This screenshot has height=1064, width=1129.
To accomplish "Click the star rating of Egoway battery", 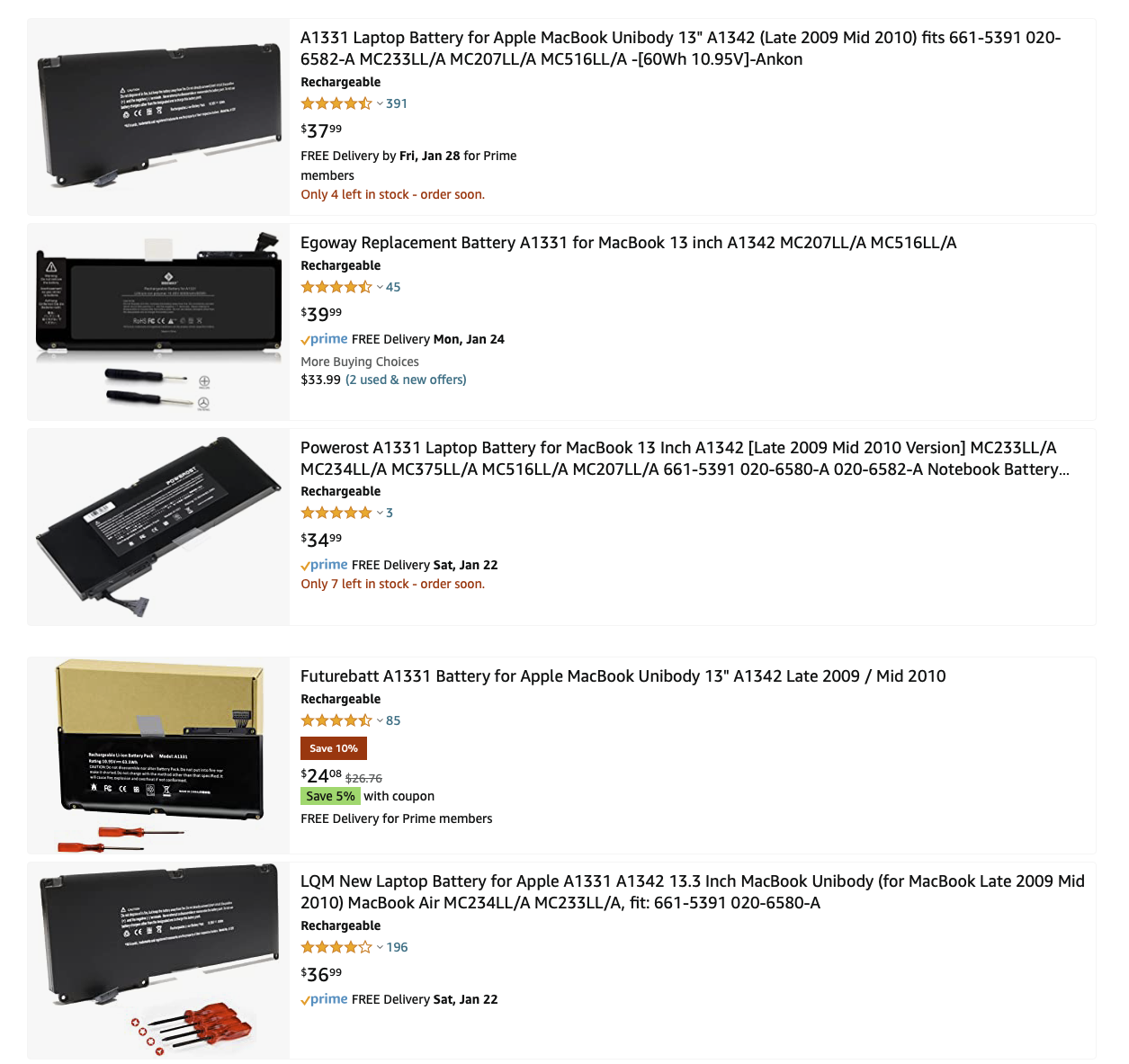I will tap(336, 287).
